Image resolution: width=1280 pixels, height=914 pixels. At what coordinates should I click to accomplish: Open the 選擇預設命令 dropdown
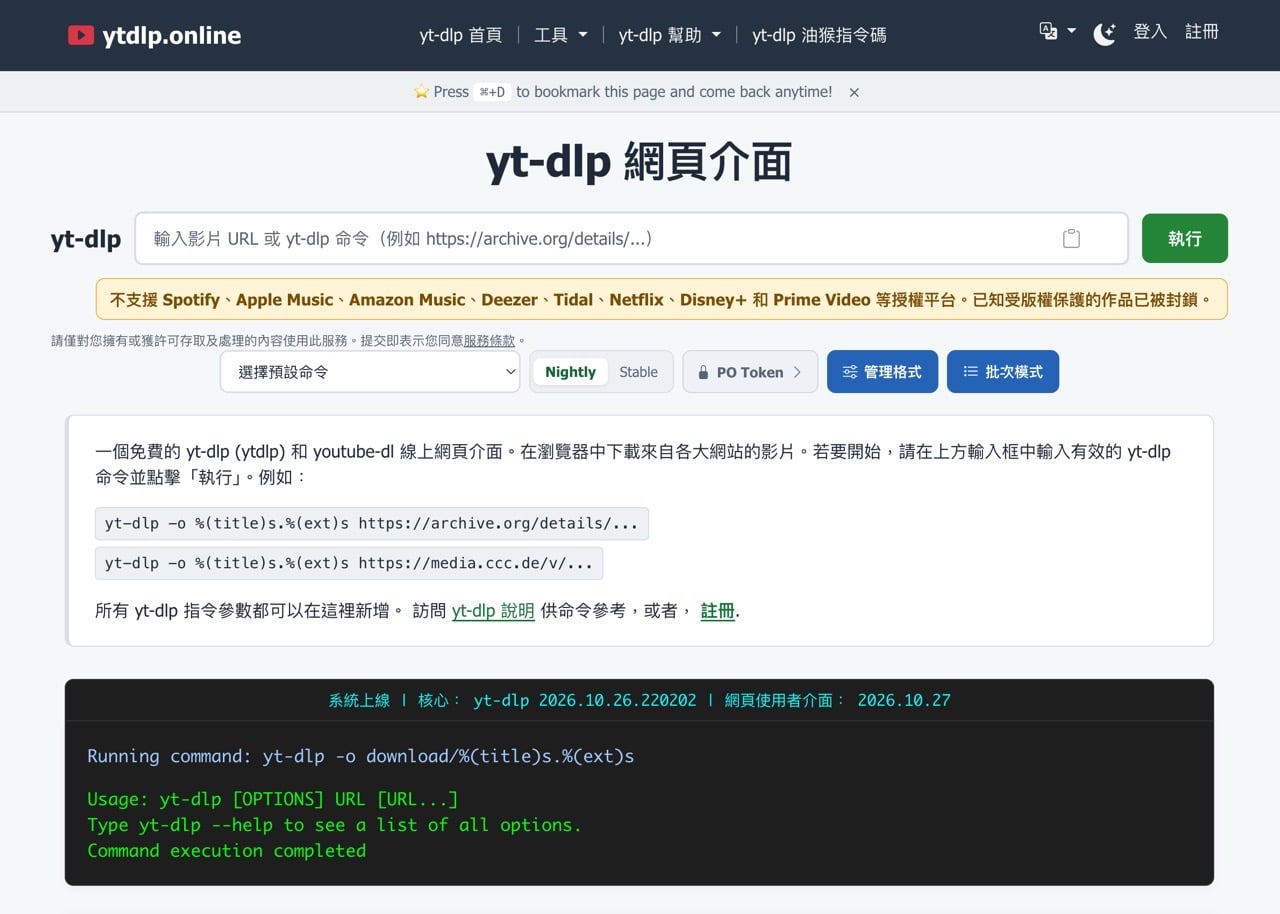[370, 372]
